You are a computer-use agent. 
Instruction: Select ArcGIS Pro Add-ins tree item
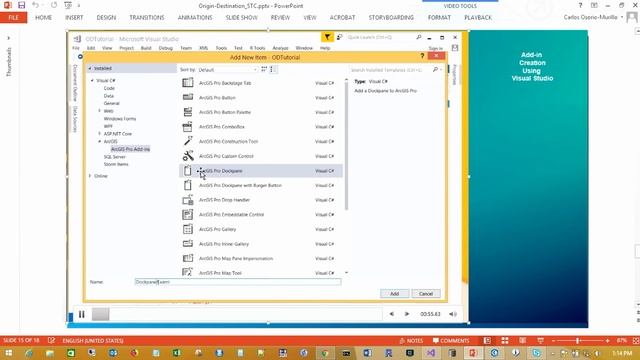tap(130, 149)
